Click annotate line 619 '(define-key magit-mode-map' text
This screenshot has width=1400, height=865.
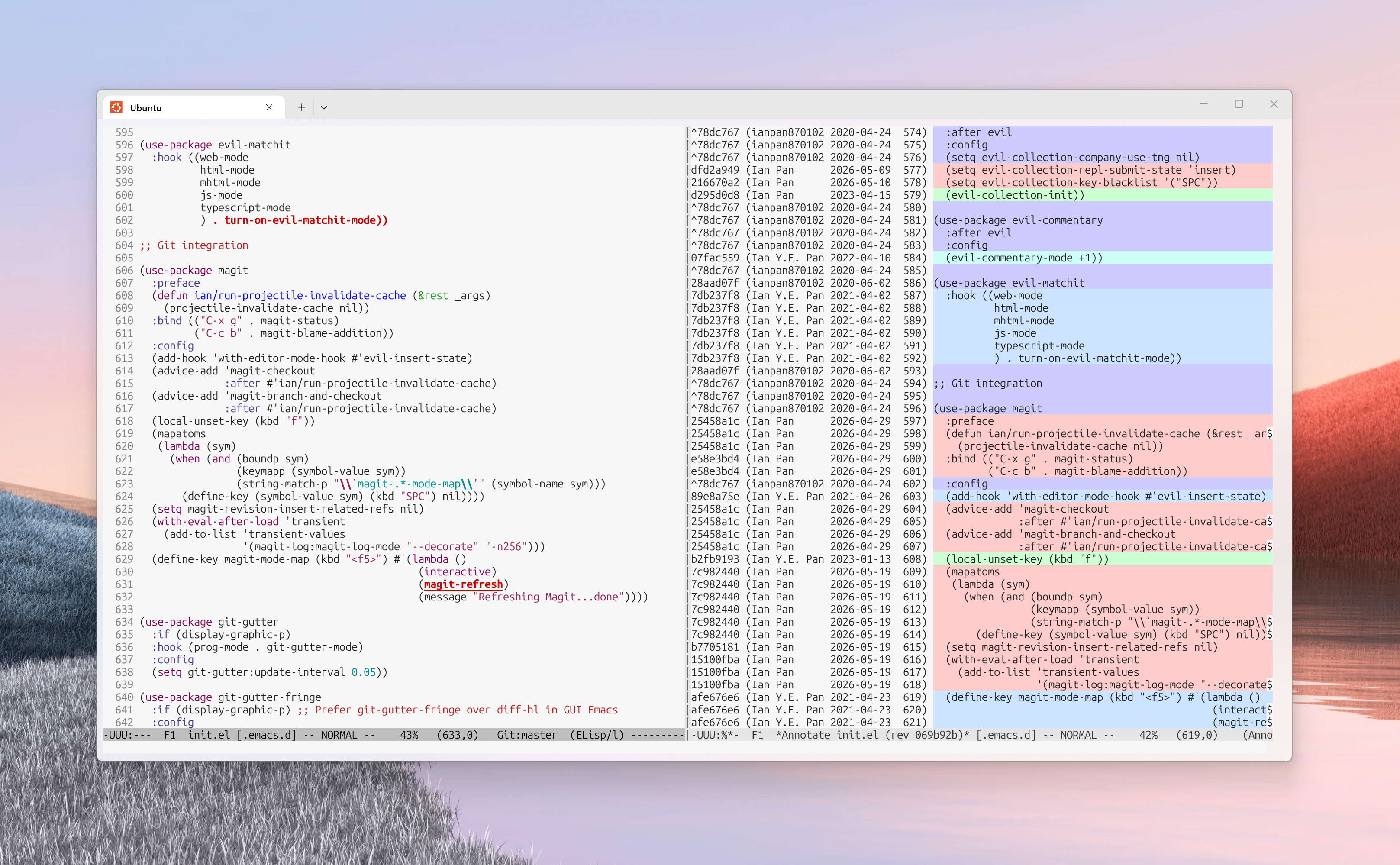pos(1024,698)
